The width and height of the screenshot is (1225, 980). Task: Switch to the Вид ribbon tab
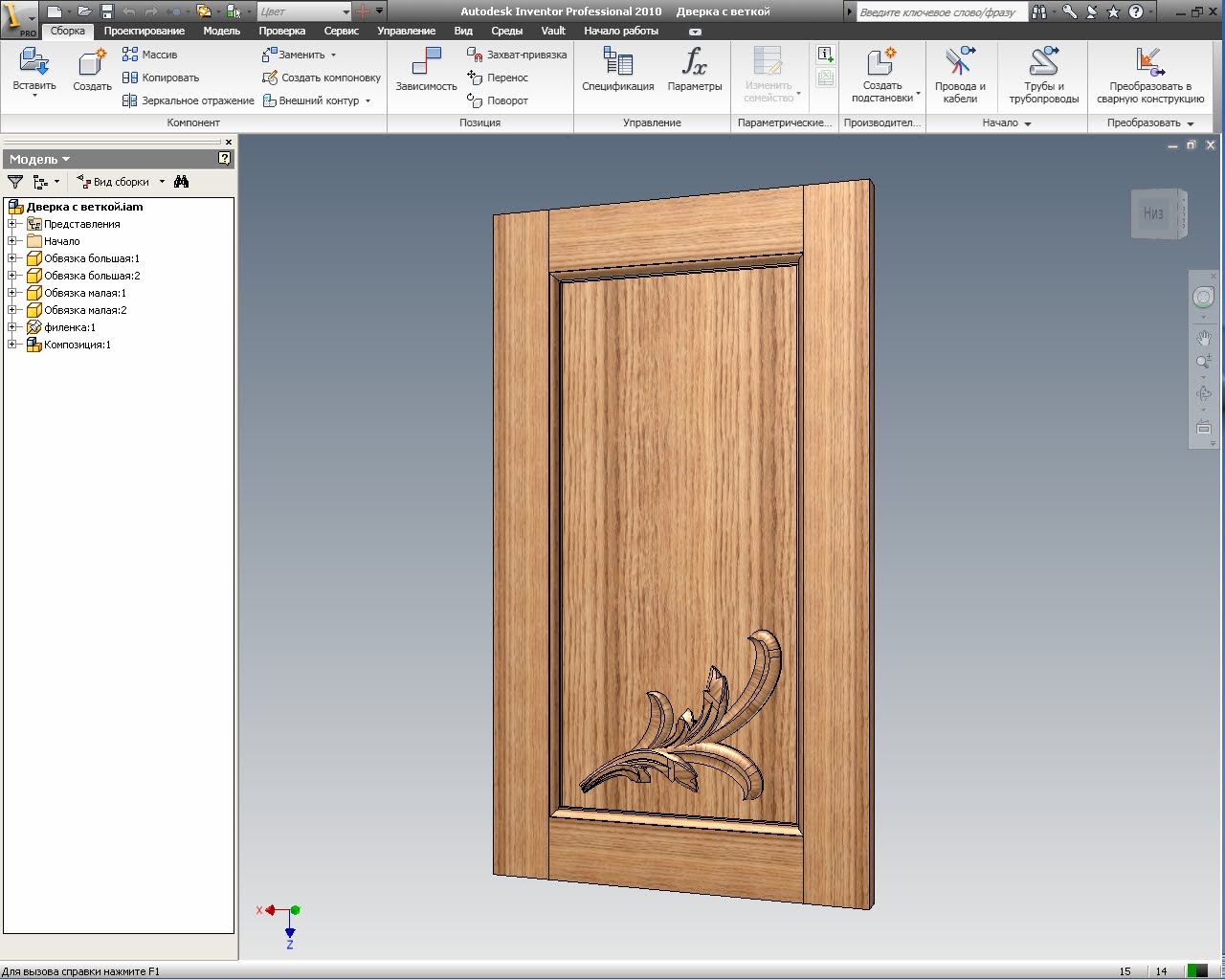(x=463, y=31)
